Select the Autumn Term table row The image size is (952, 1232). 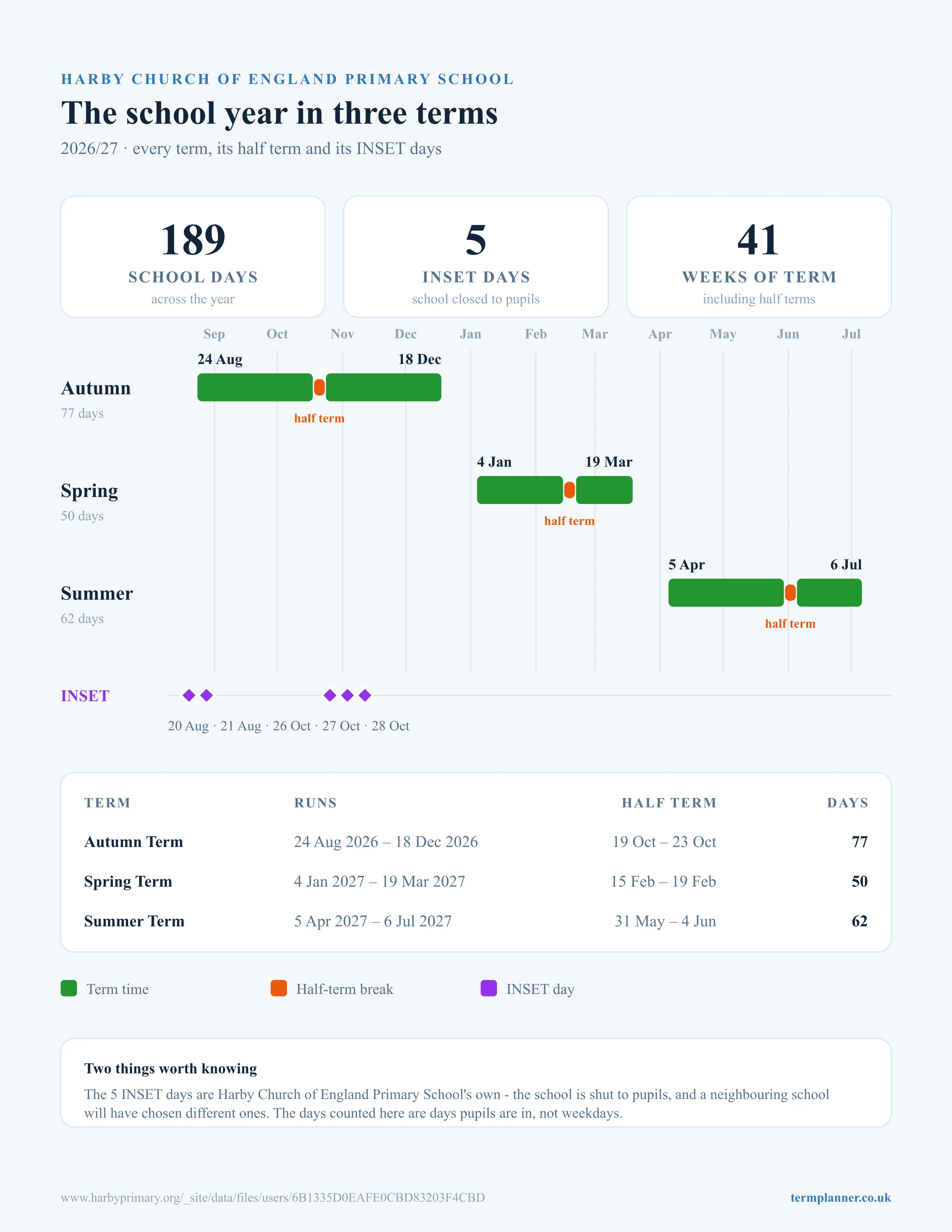point(476,842)
